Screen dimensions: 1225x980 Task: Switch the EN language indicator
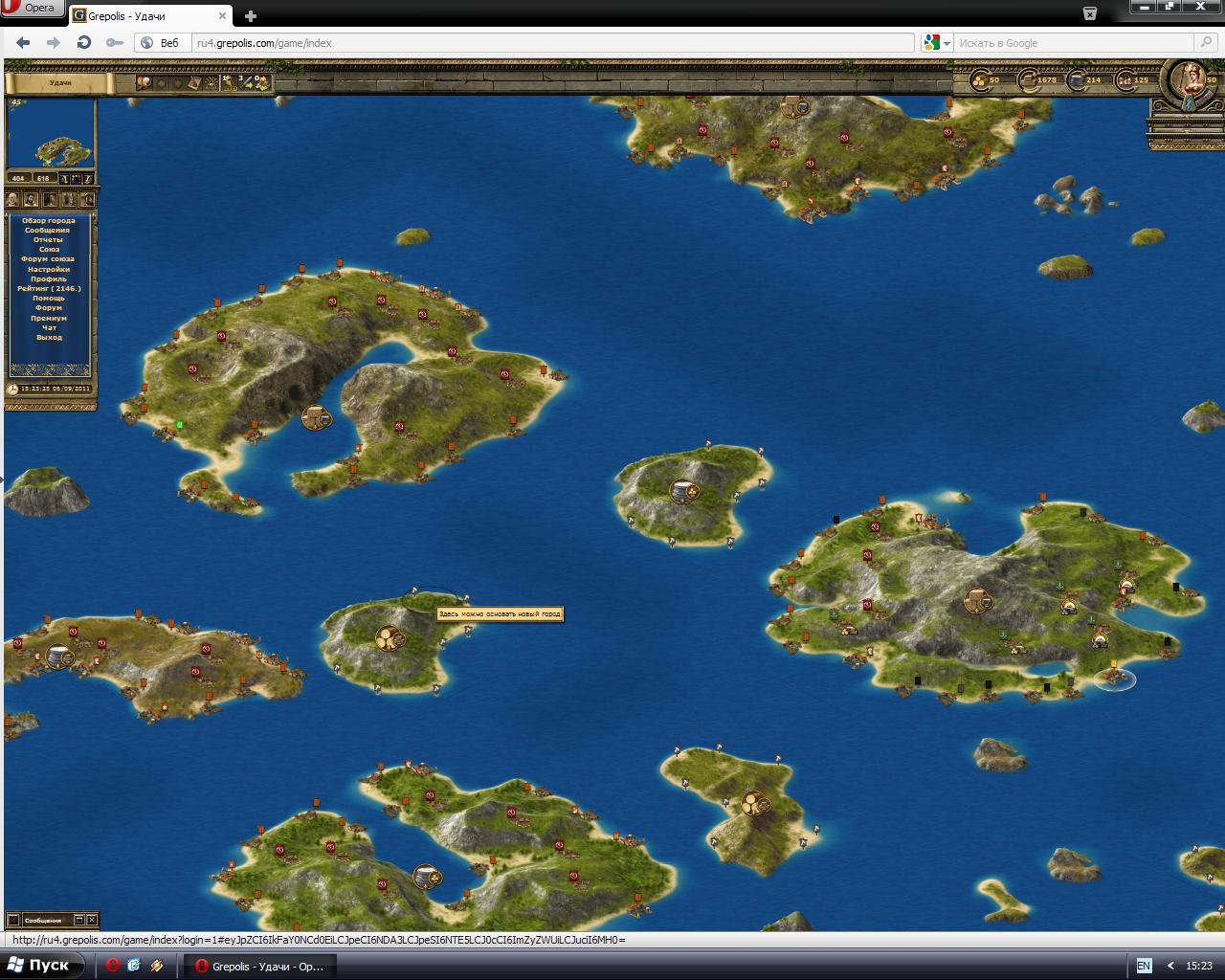coord(1144,966)
